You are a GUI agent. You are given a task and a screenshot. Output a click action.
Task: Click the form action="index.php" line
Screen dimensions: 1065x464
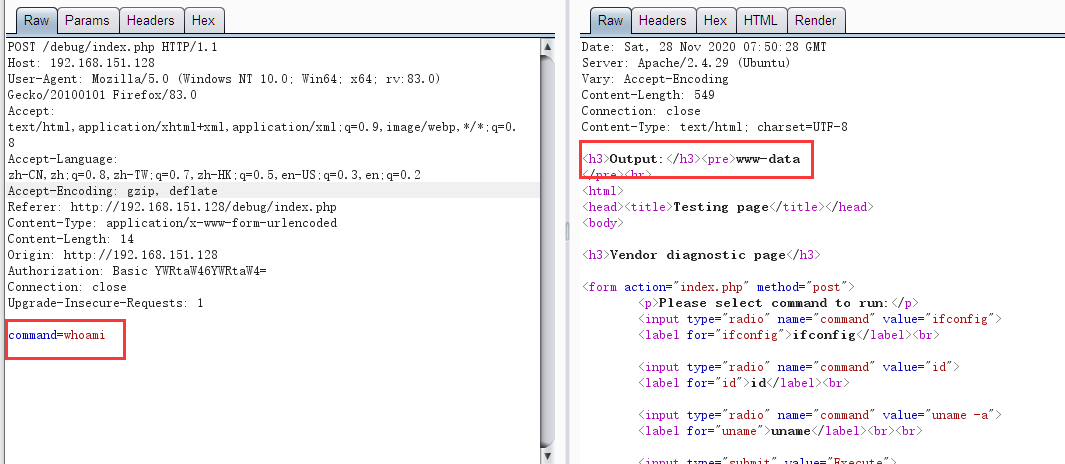pyautogui.click(x=719, y=287)
